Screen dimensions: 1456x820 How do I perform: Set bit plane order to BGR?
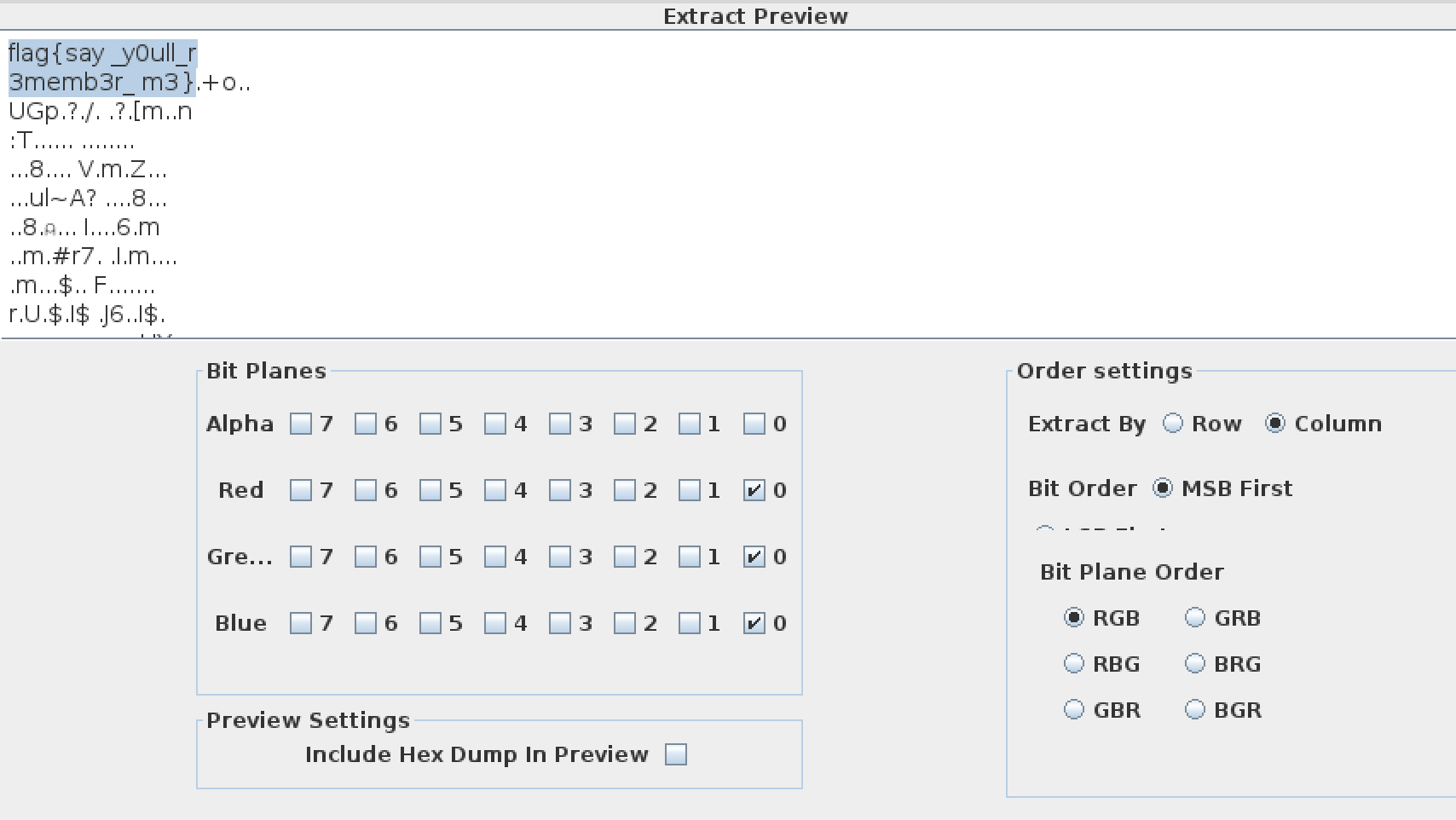[1195, 710]
